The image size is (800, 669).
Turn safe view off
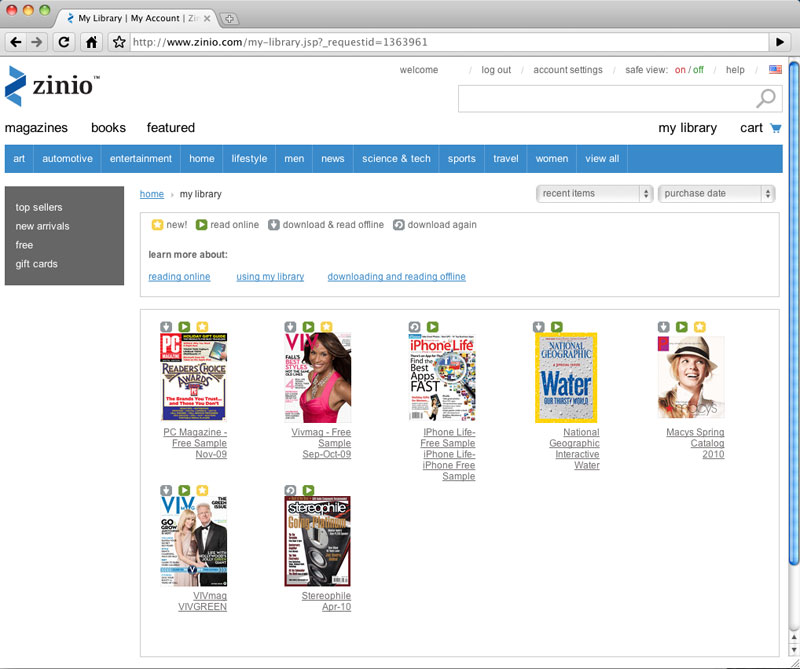(x=698, y=70)
